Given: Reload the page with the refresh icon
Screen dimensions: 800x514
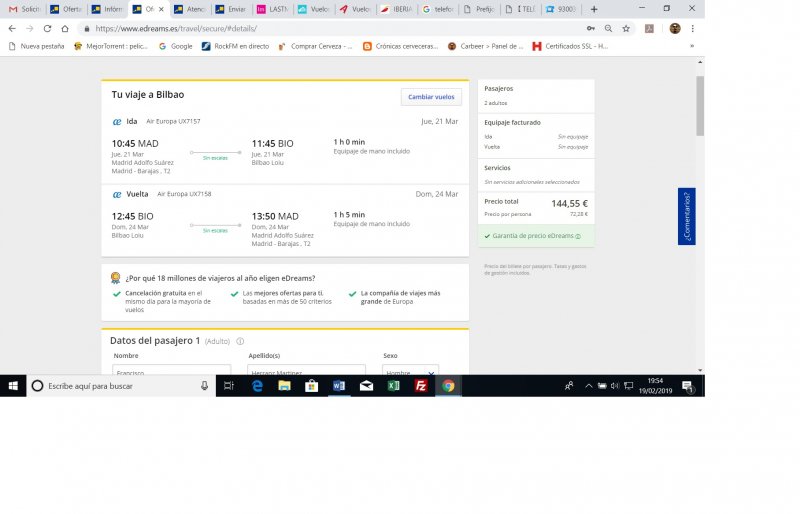Looking at the screenshot, I should pyautogui.click(x=47, y=29).
